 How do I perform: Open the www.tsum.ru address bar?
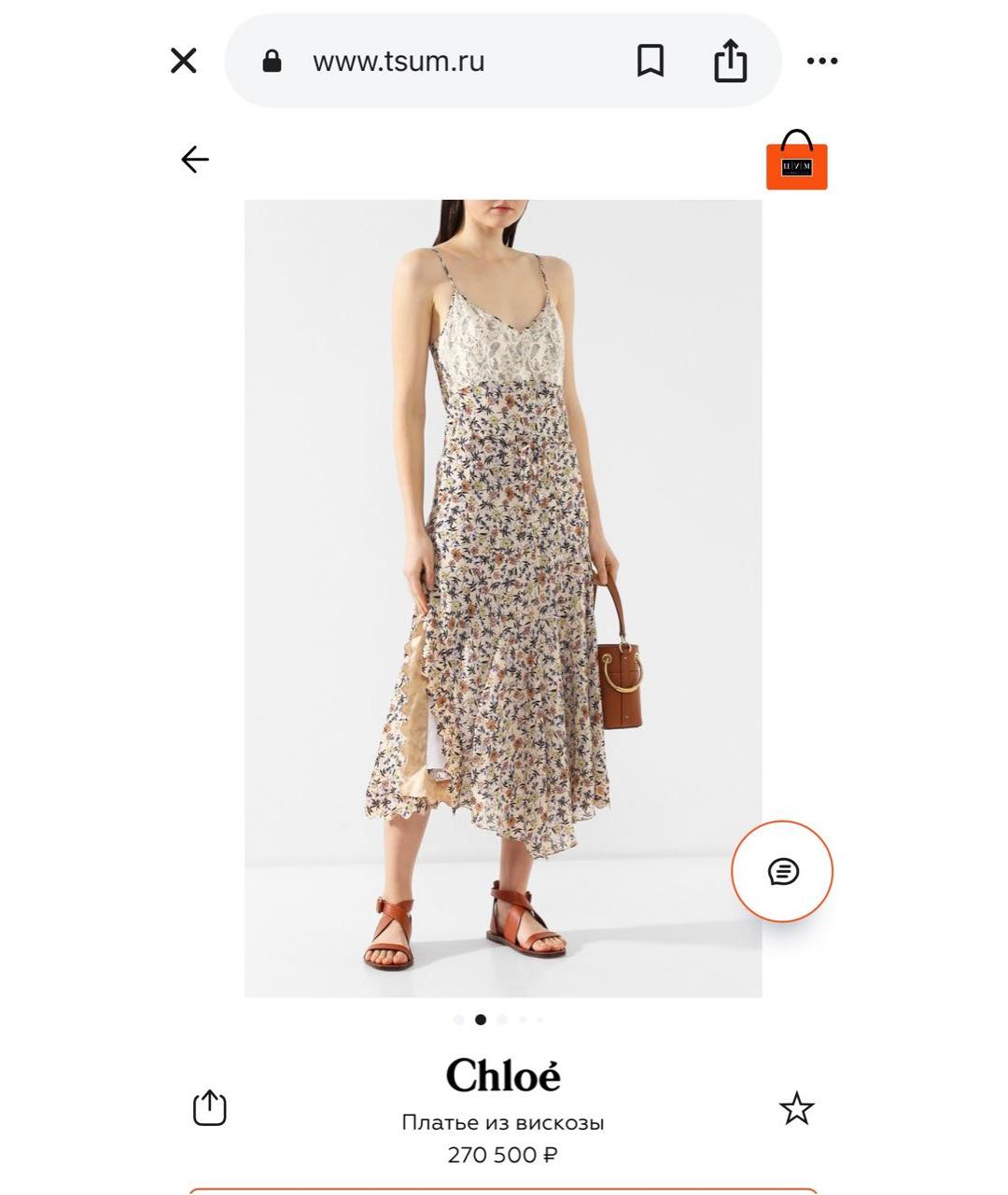[399, 62]
